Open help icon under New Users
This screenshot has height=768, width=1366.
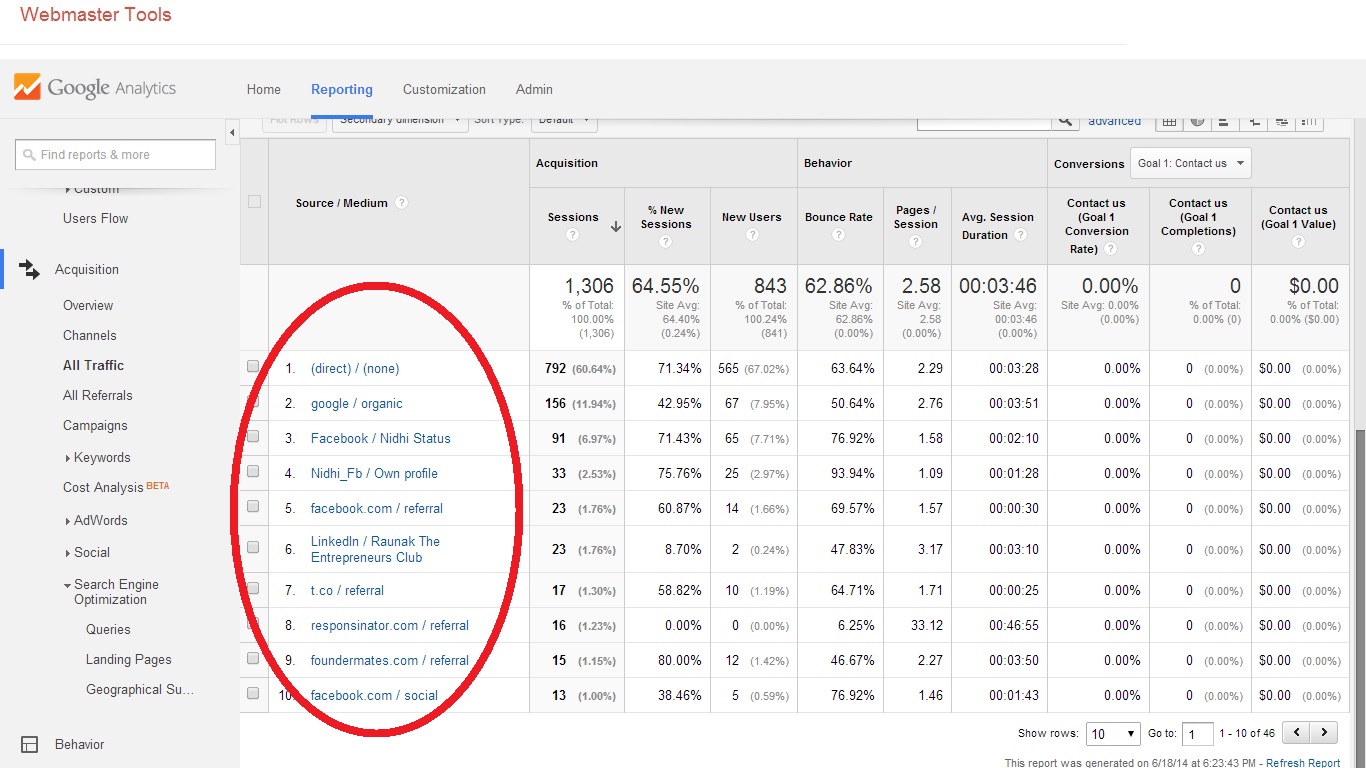coord(751,235)
